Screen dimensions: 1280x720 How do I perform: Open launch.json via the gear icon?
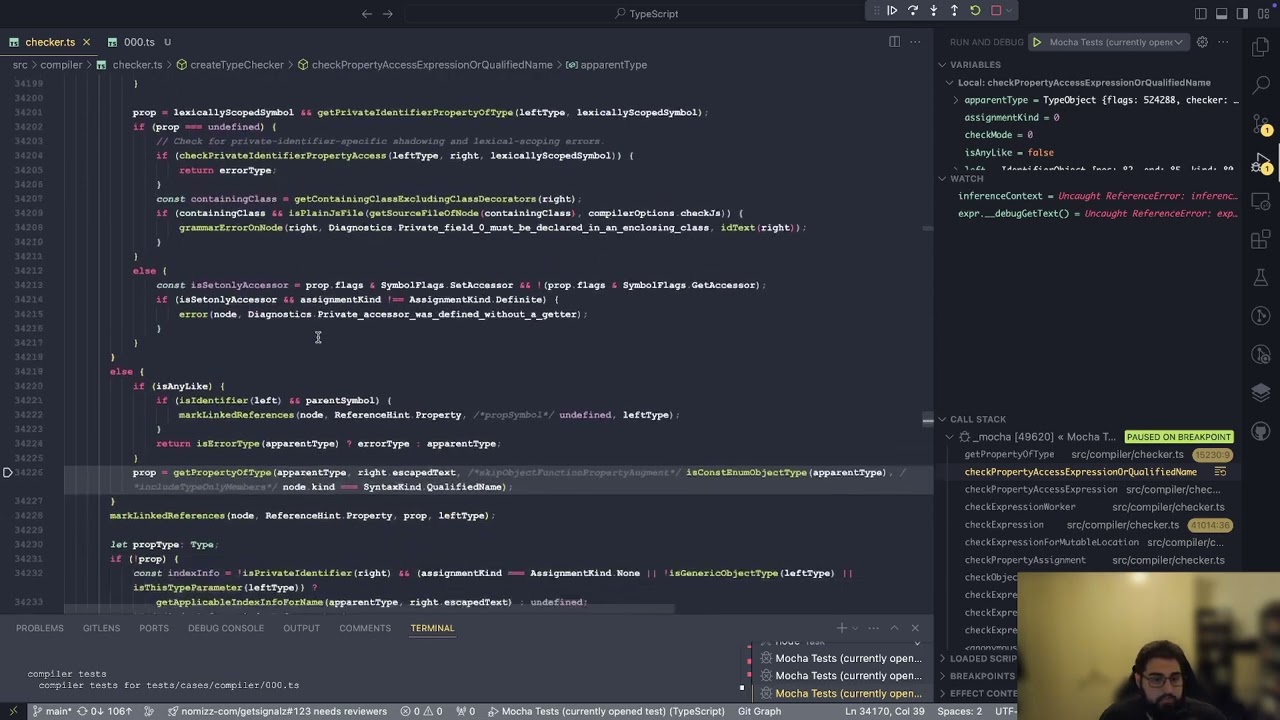click(x=1202, y=42)
